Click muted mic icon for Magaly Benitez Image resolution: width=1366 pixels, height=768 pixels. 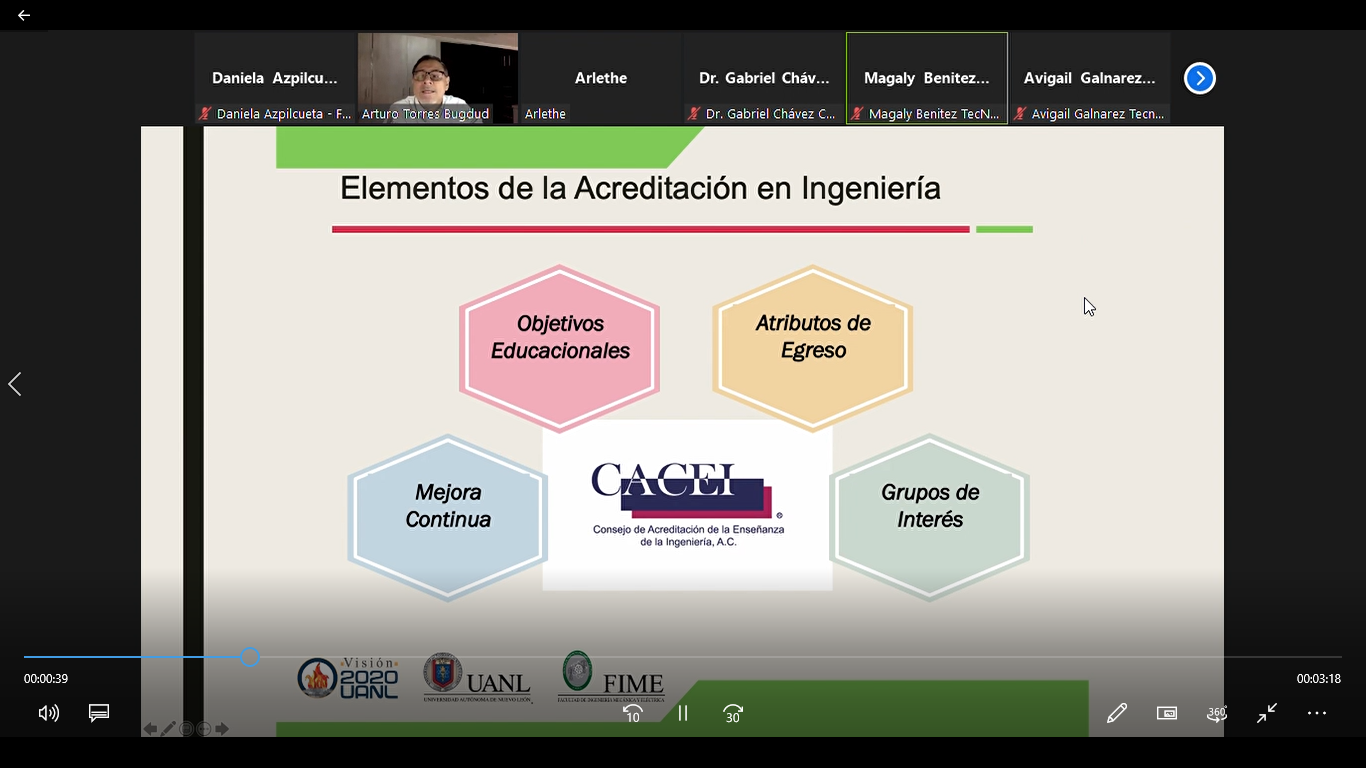pyautogui.click(x=857, y=114)
